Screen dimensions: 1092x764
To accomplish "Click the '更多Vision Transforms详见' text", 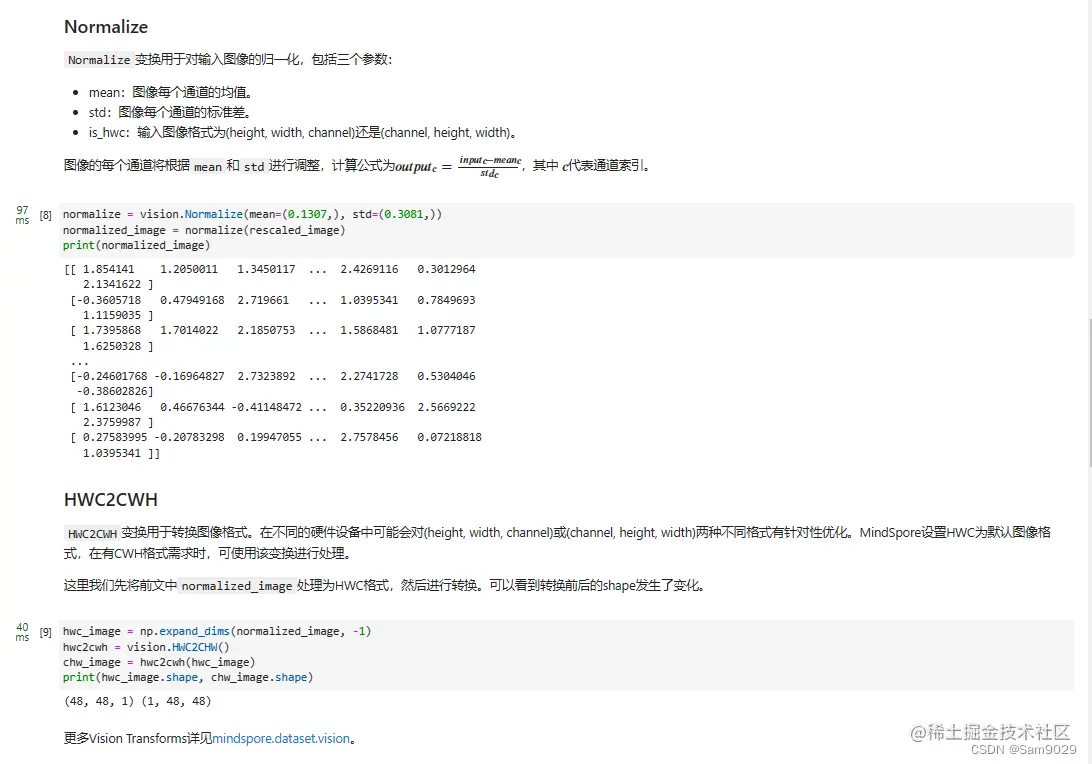I will point(138,738).
